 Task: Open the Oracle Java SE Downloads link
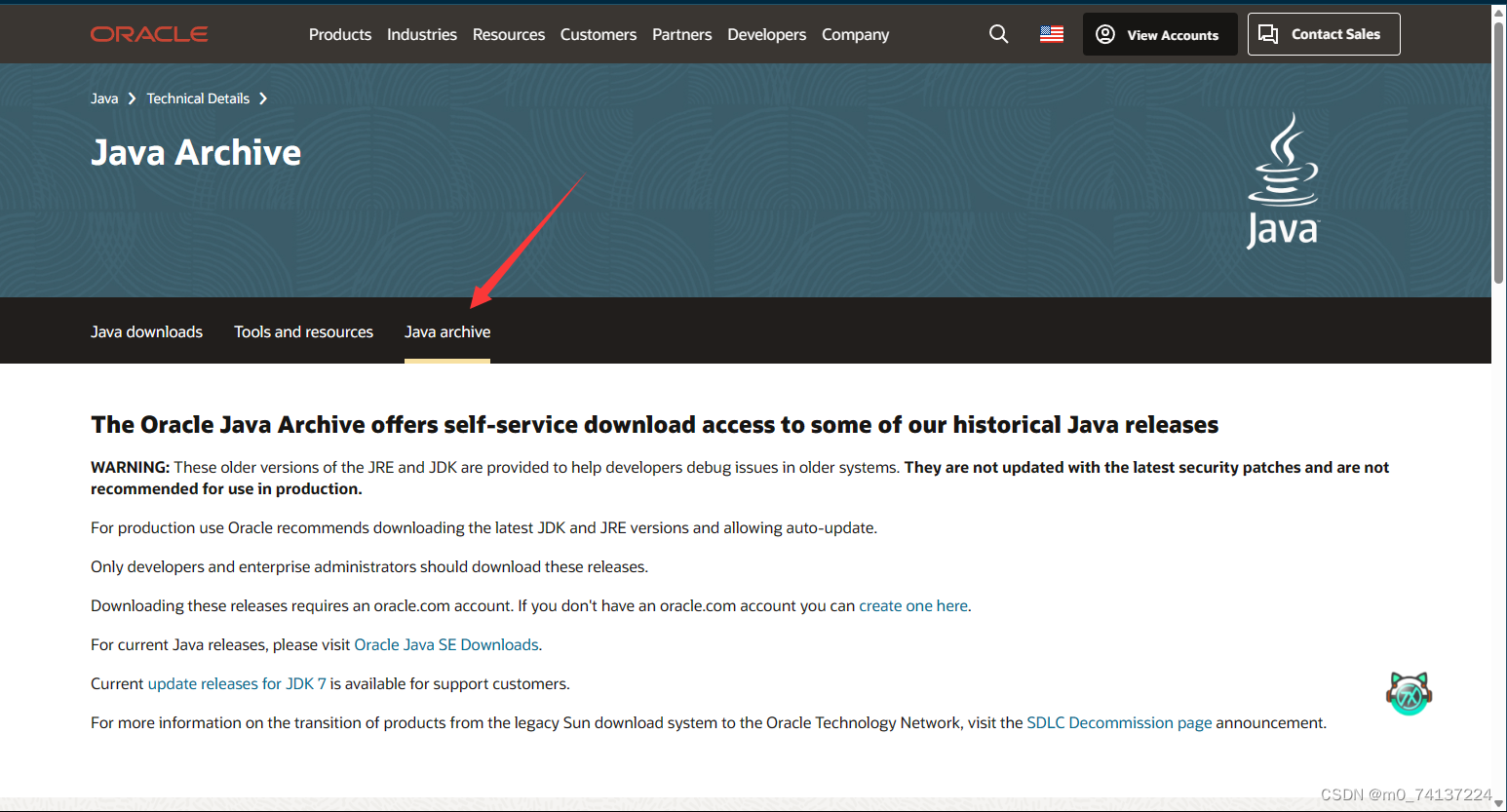click(446, 644)
